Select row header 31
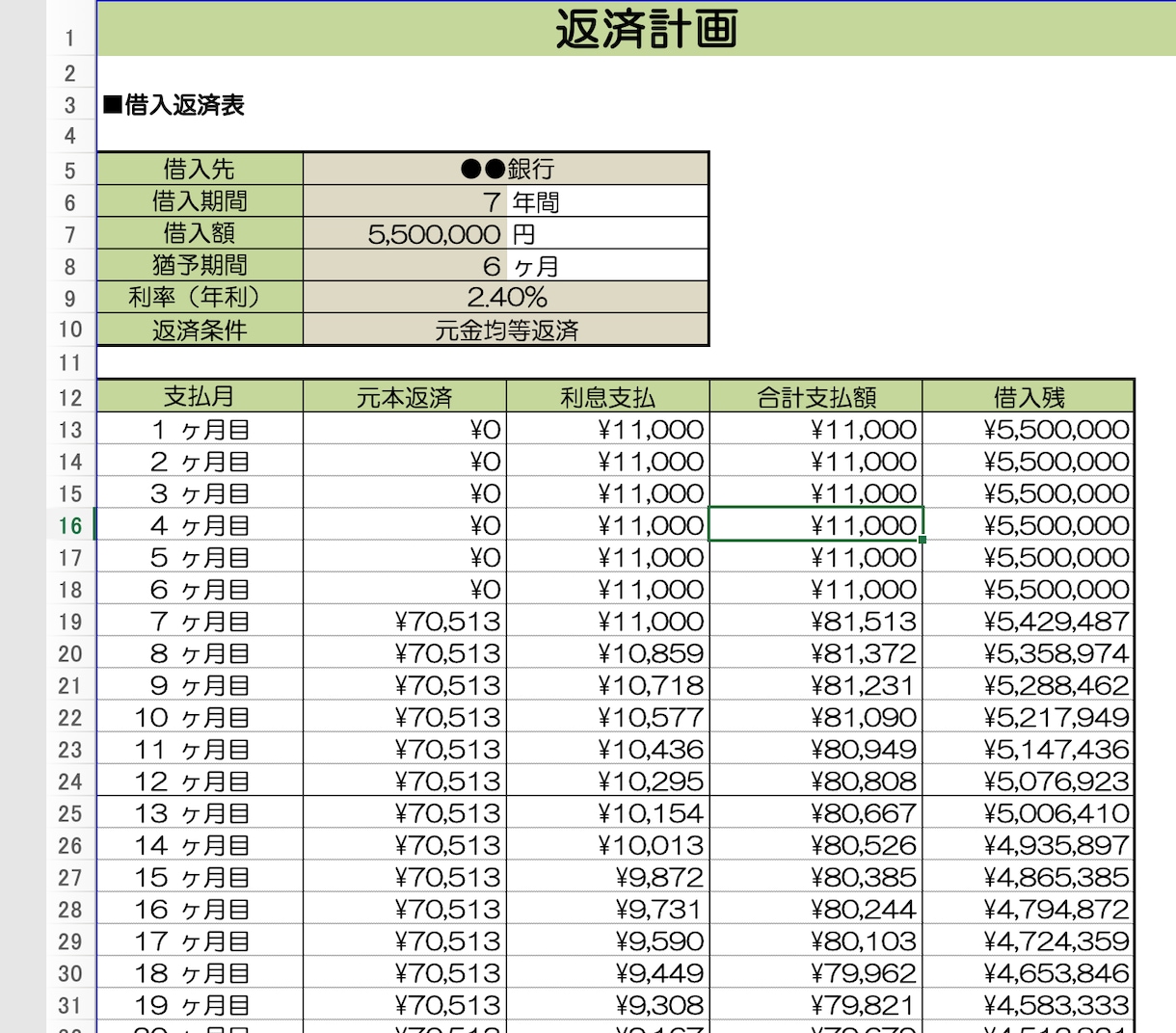The image size is (1176, 1033). point(70,1005)
